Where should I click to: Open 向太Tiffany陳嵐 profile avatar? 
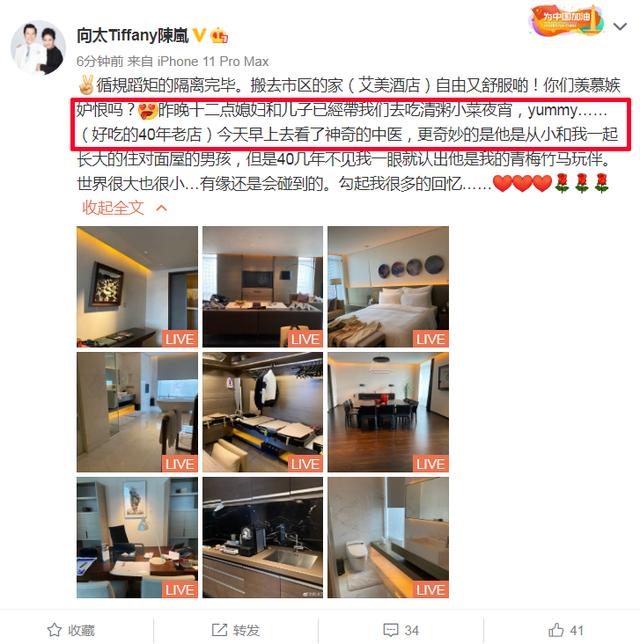(x=37, y=48)
